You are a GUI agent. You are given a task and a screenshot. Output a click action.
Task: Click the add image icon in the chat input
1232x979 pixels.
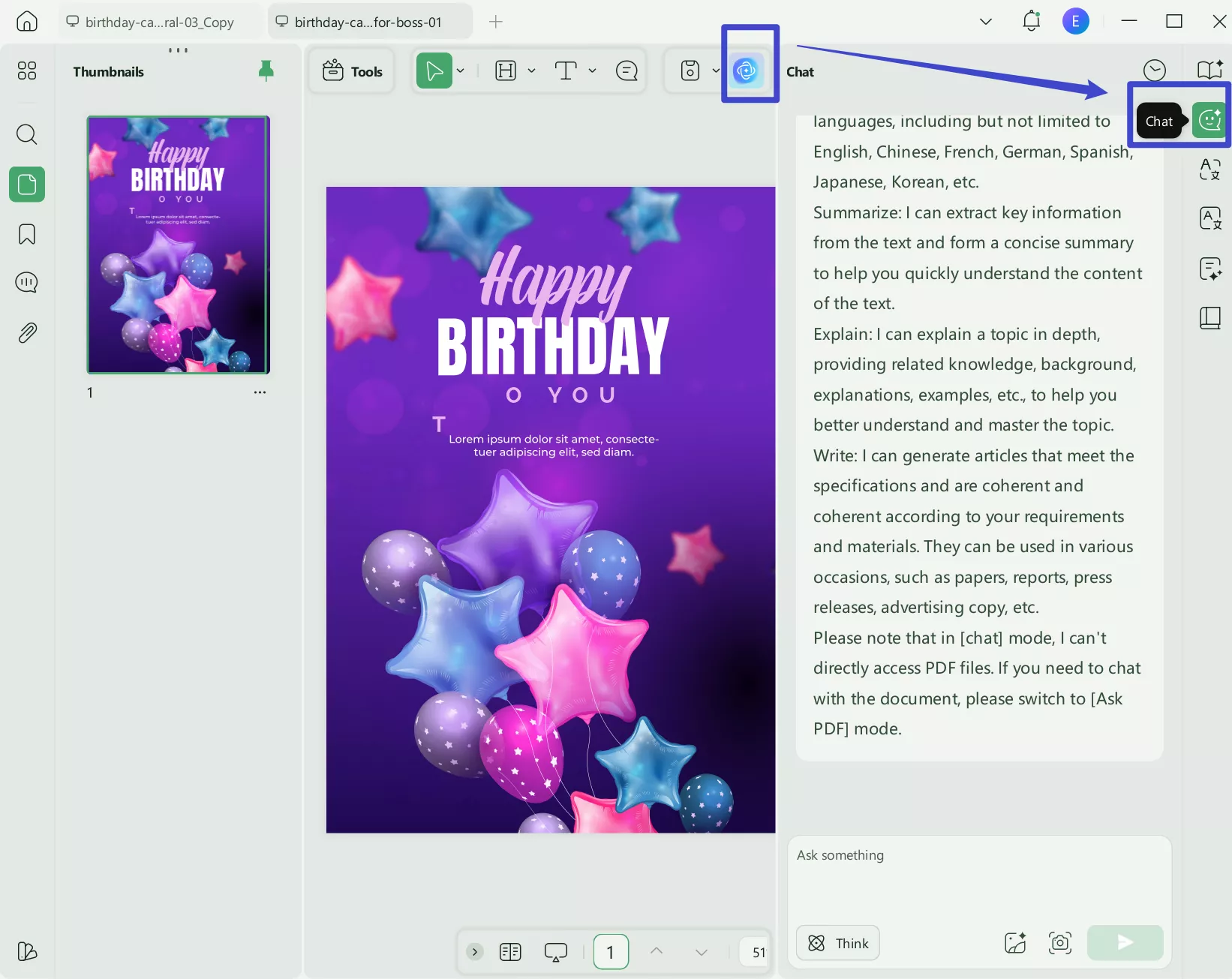(1014, 943)
